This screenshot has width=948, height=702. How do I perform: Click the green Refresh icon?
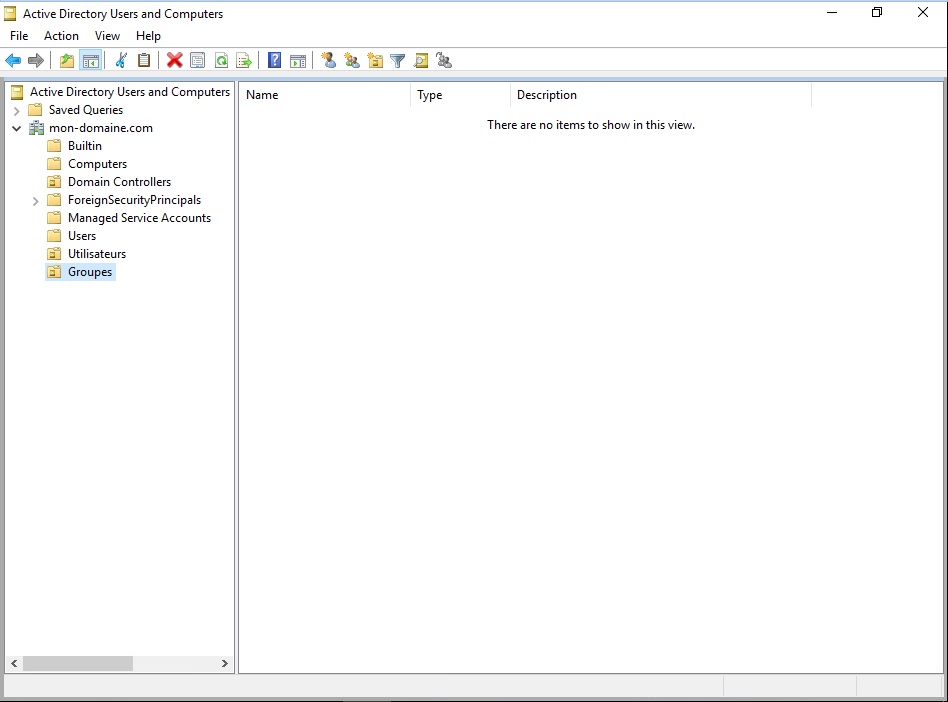[221, 60]
